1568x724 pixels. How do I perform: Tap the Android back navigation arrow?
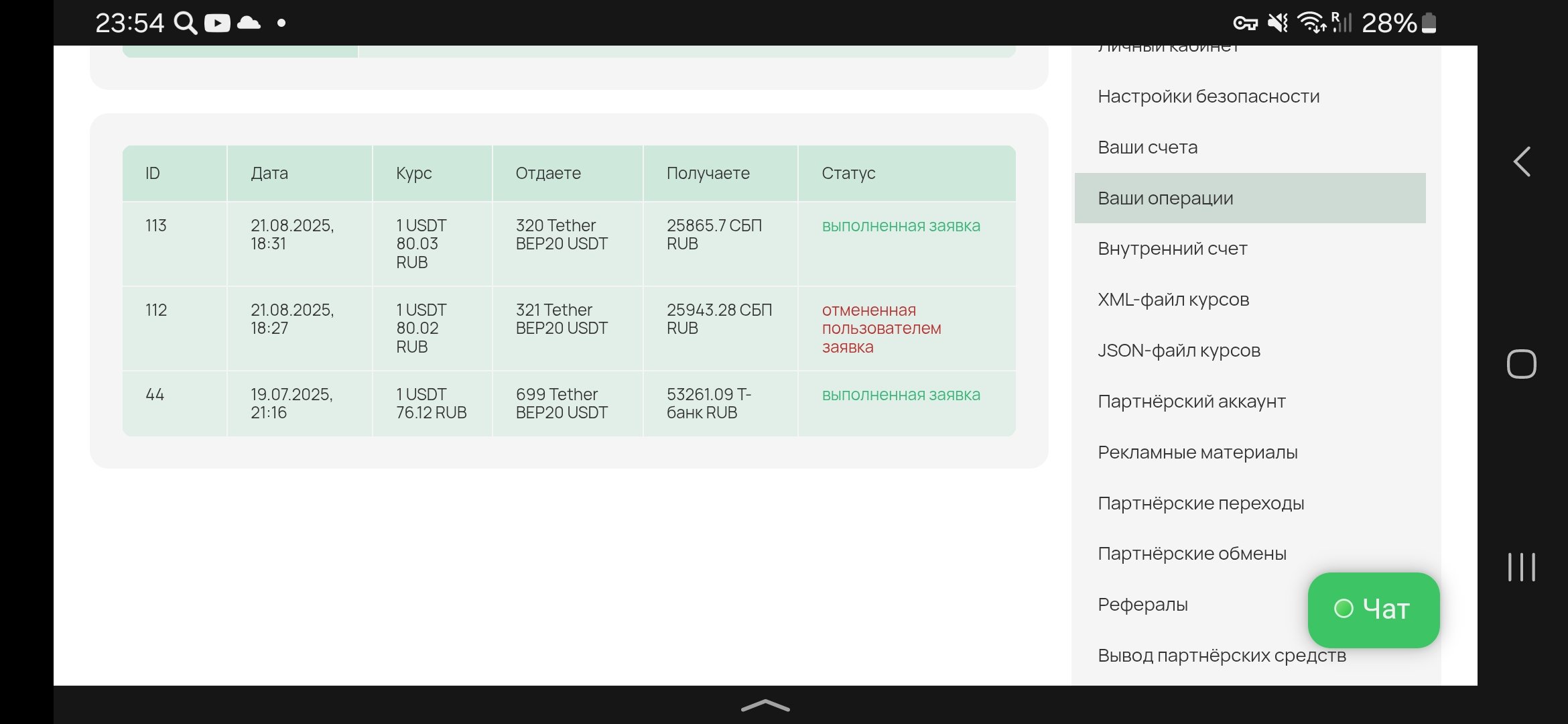tap(1522, 162)
